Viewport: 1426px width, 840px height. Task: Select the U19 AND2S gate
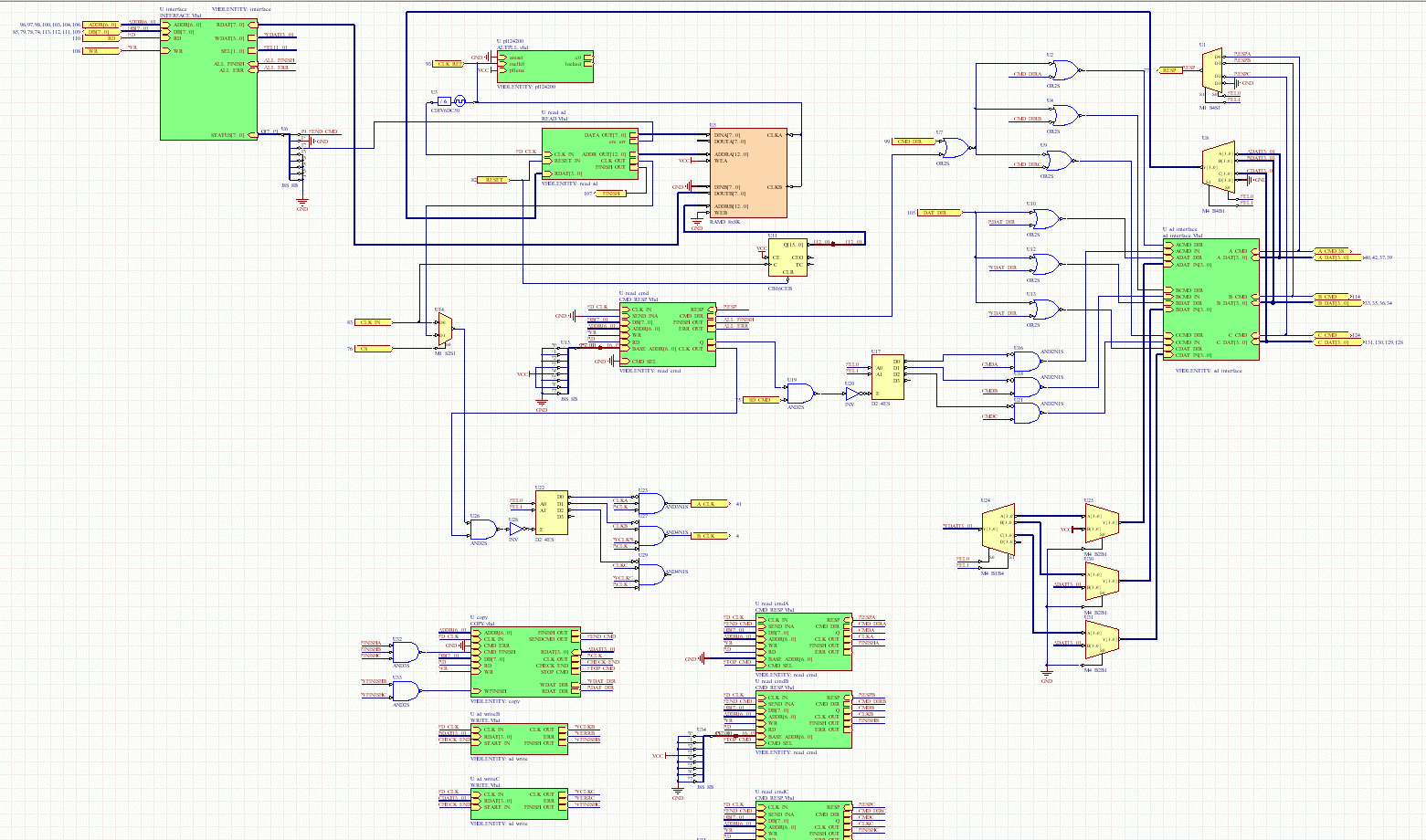point(799,394)
